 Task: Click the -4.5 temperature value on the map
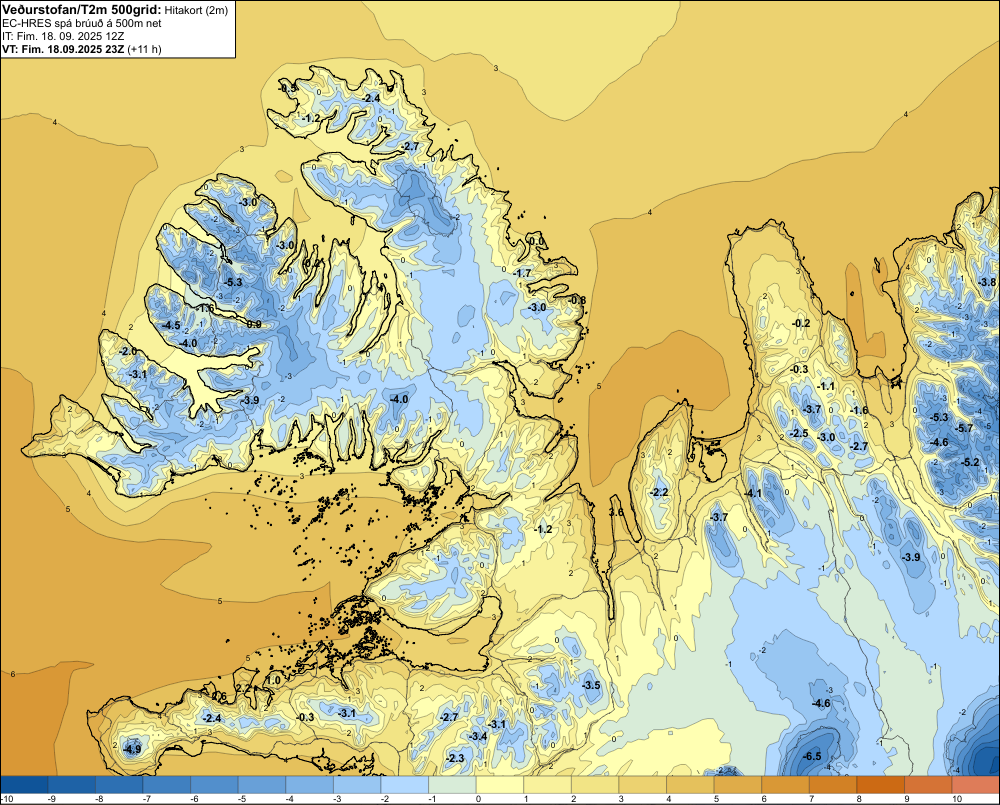[171, 325]
